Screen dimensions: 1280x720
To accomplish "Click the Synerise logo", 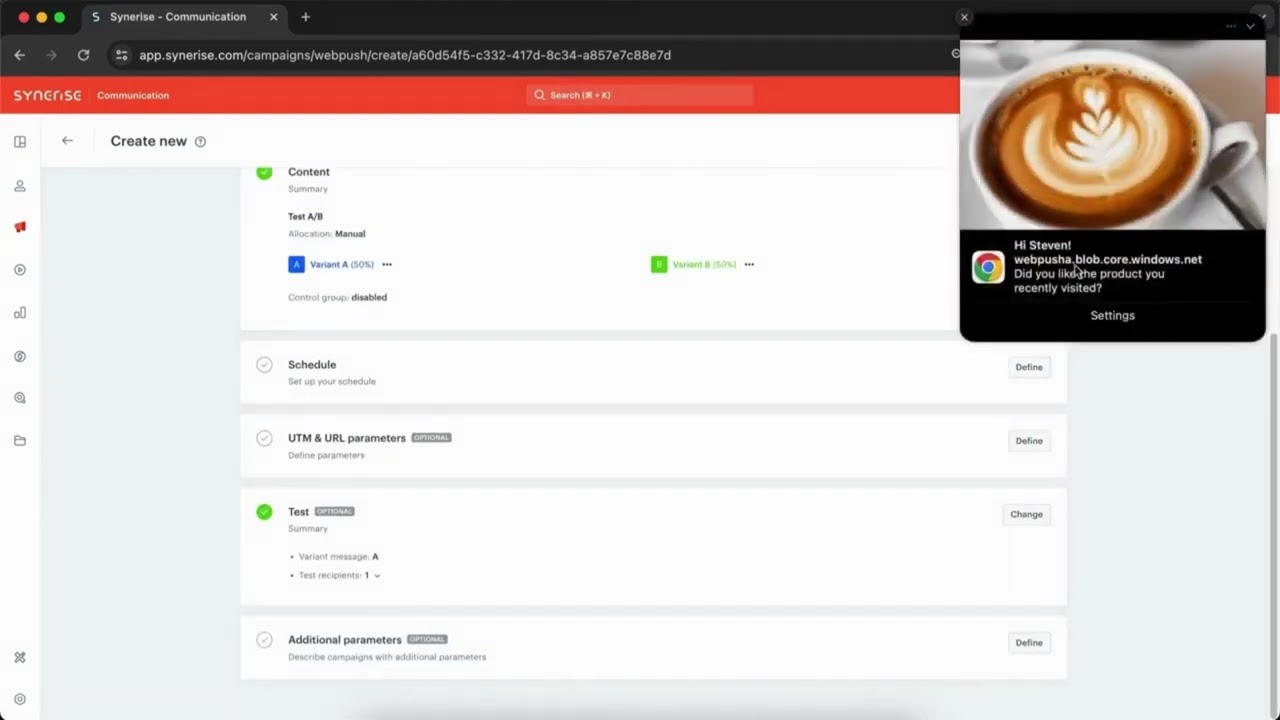I will pyautogui.click(x=47, y=95).
